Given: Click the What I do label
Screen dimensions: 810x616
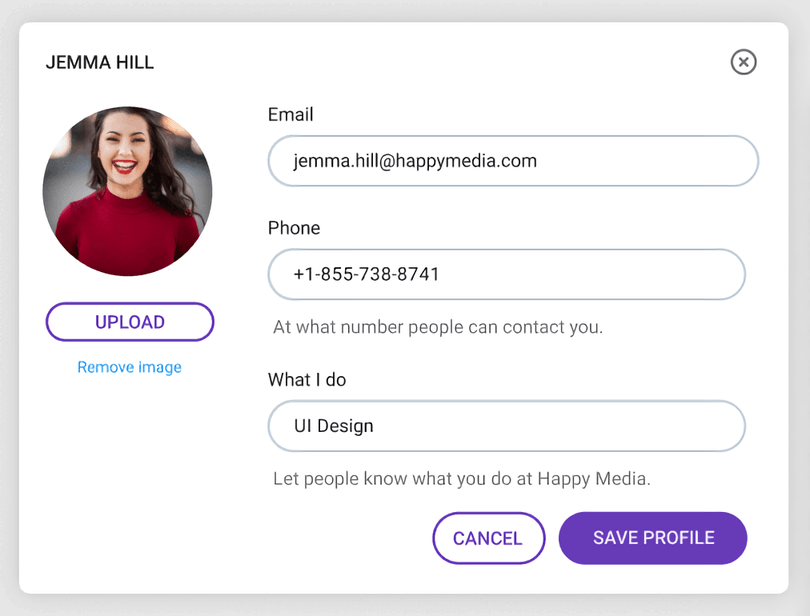Looking at the screenshot, I should click(x=307, y=380).
